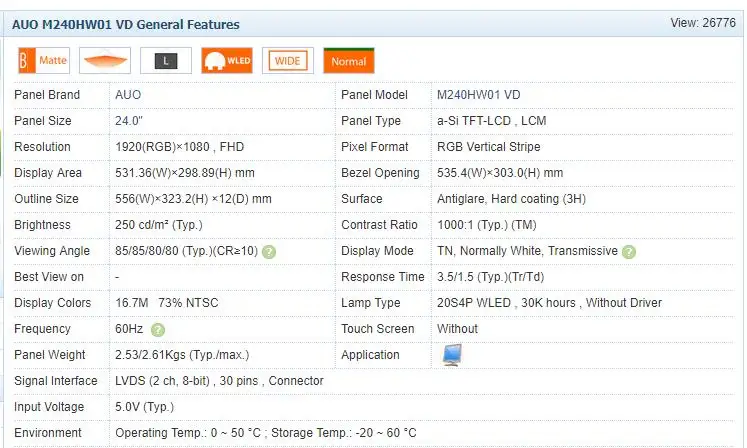Select the M240HW01 VD Panel Model value
Image resolution: width=747 pixels, height=448 pixels.
(x=478, y=95)
